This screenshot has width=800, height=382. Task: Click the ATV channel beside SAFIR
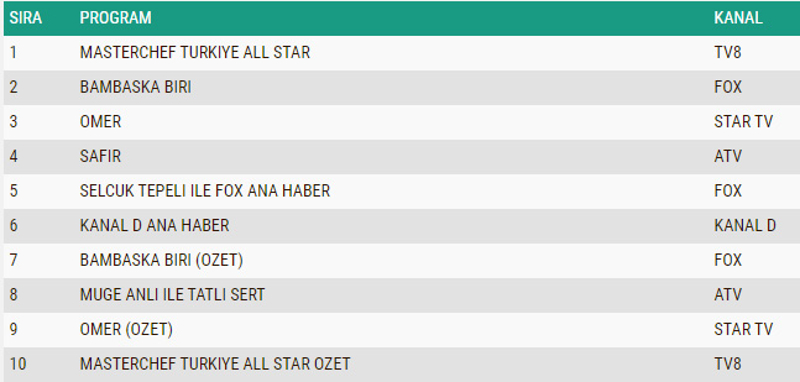click(728, 156)
